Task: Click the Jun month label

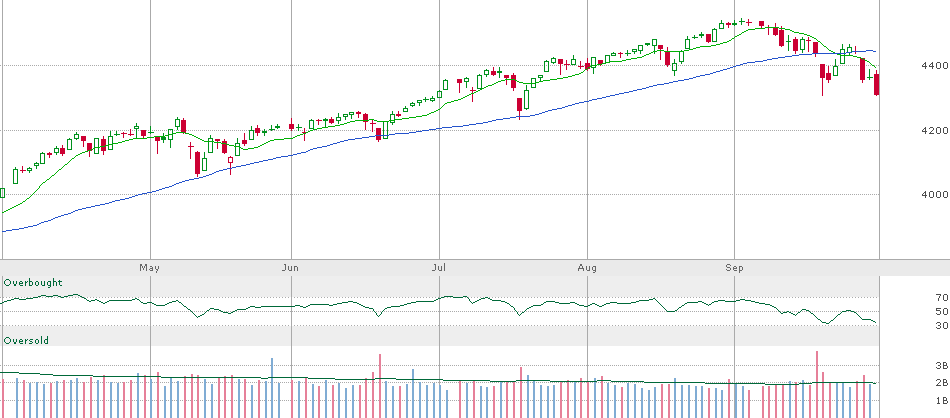Action: (291, 267)
